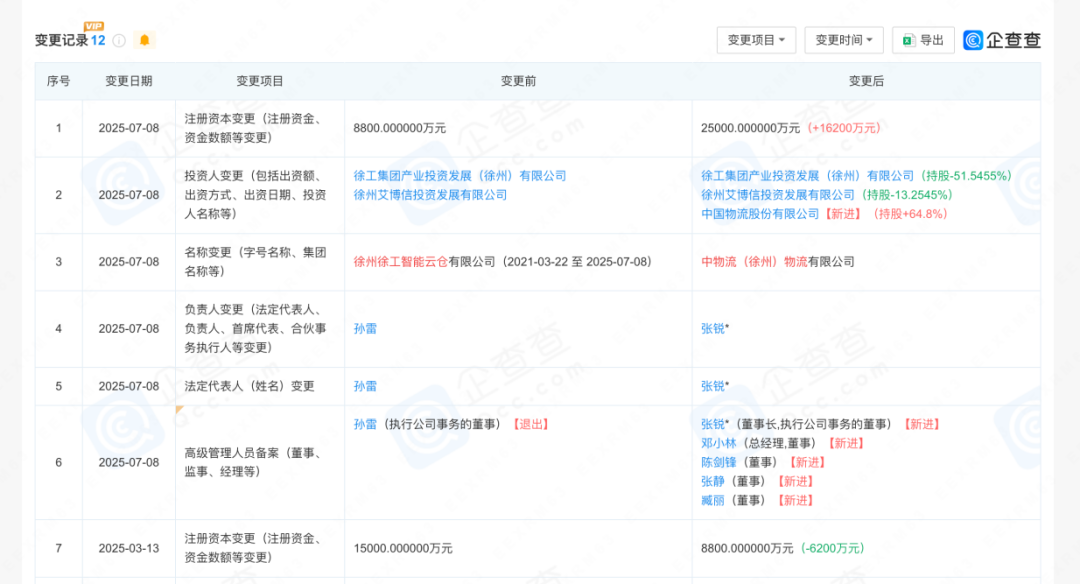Viewport: 1080px width, 584px height.
Task: Open the 陈剑锋 director link
Action: (x=718, y=462)
